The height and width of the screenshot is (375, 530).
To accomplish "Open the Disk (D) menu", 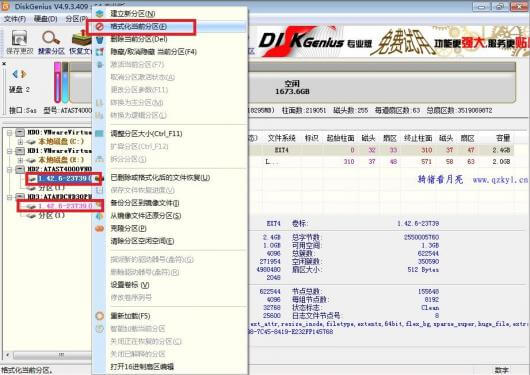I will [x=45, y=19].
